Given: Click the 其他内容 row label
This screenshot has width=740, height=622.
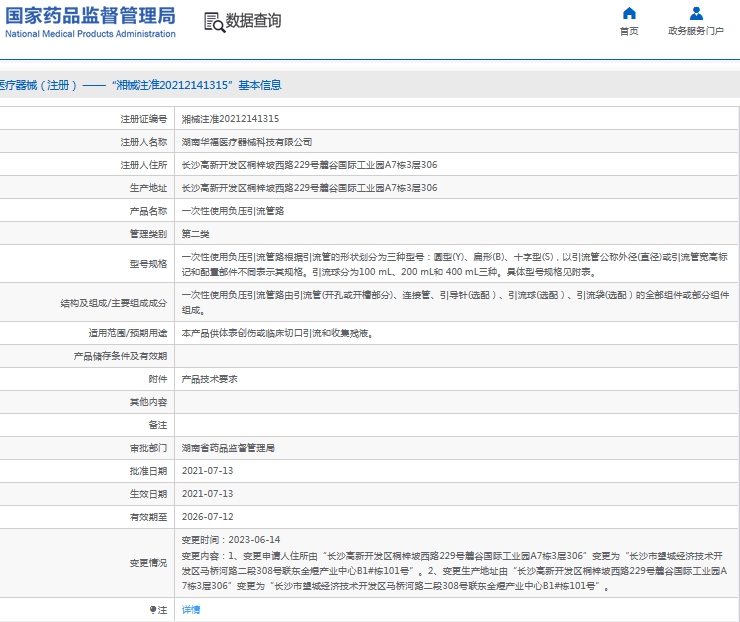Looking at the screenshot, I should point(148,402).
